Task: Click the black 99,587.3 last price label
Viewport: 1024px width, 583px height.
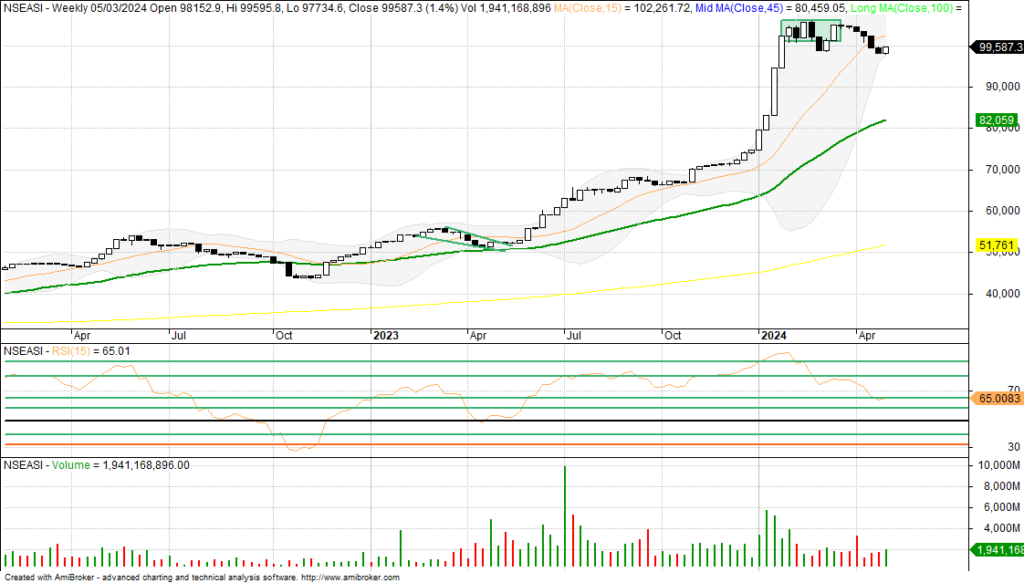Action: [996, 47]
